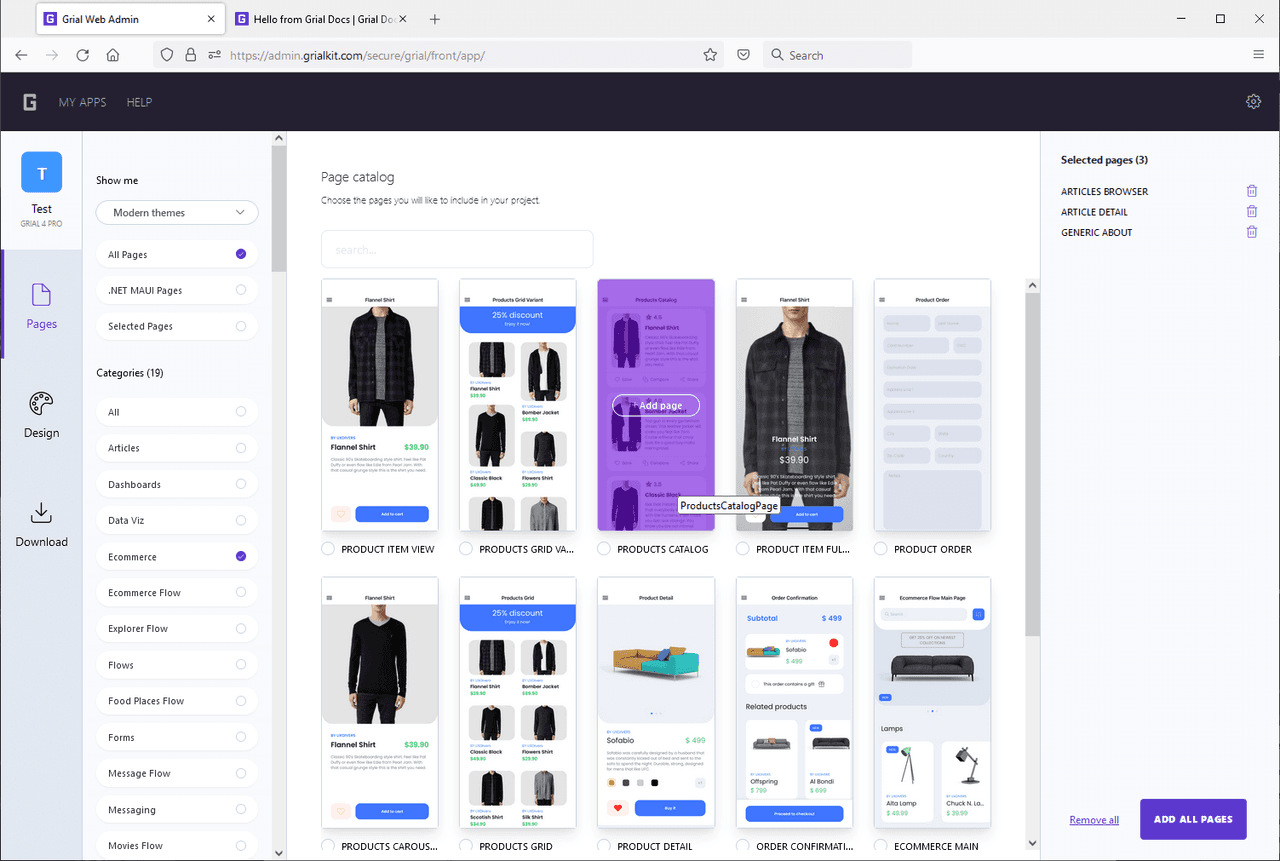The width and height of the screenshot is (1280, 861).
Task: Open the Pocket save icon
Action: click(744, 55)
